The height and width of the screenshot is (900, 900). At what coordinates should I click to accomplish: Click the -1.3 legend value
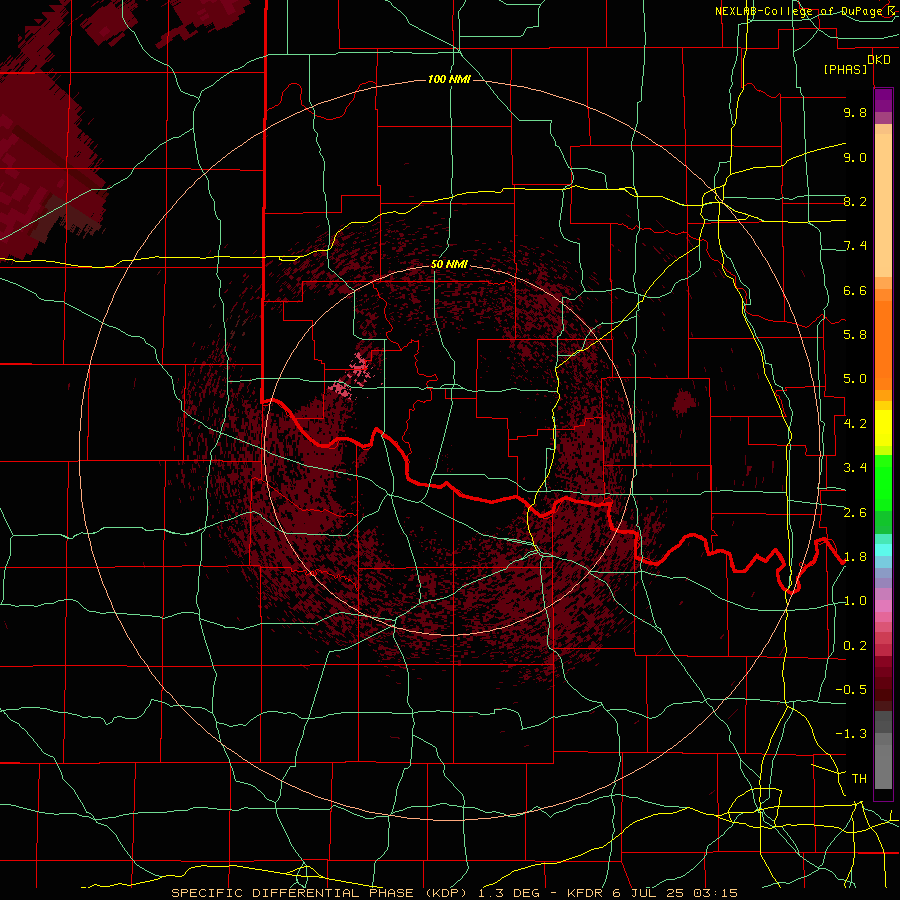coord(851,734)
